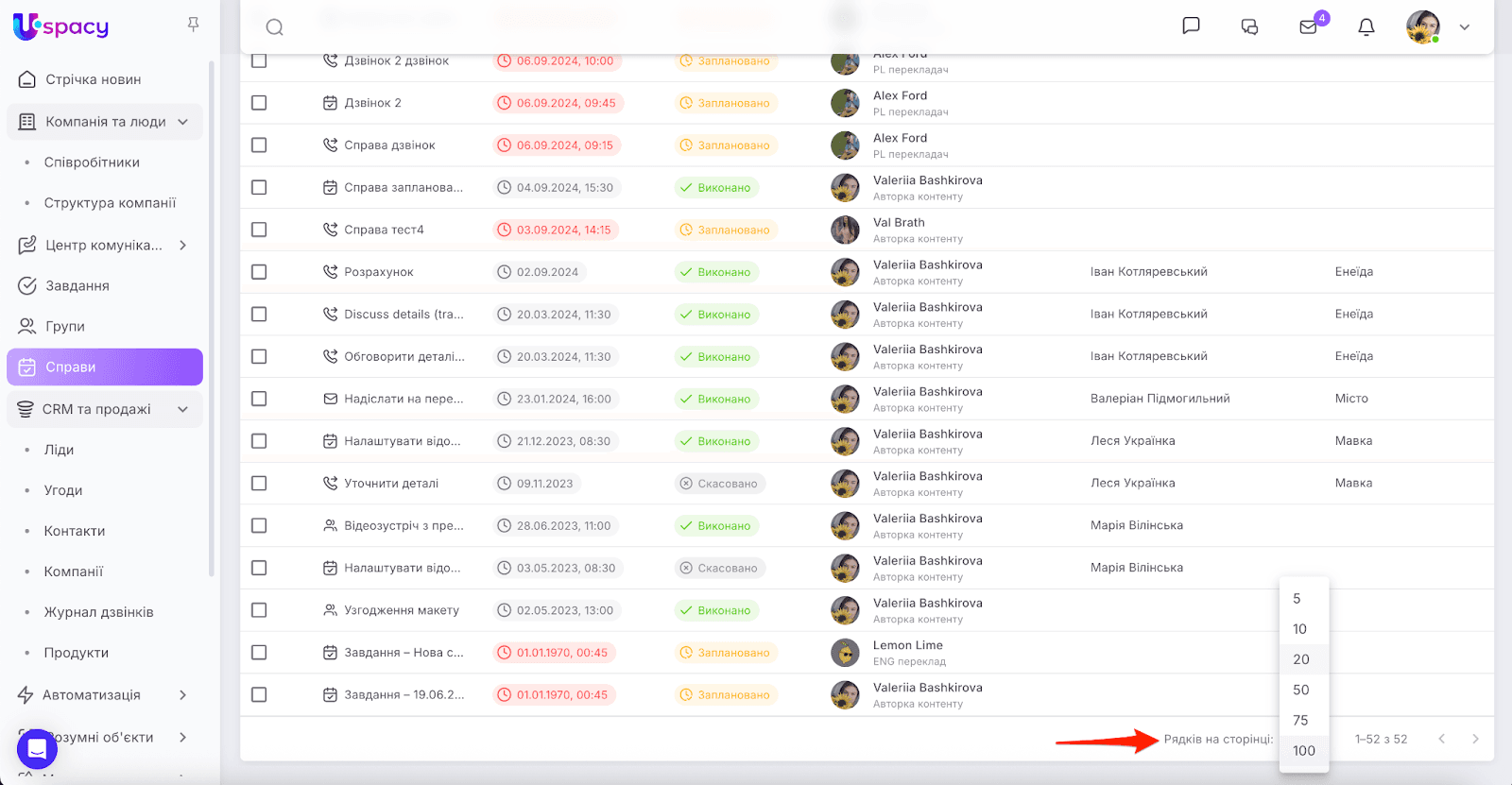This screenshot has width=1512, height=785.
Task: Choose 10 rows per page
Action: tap(1304, 629)
